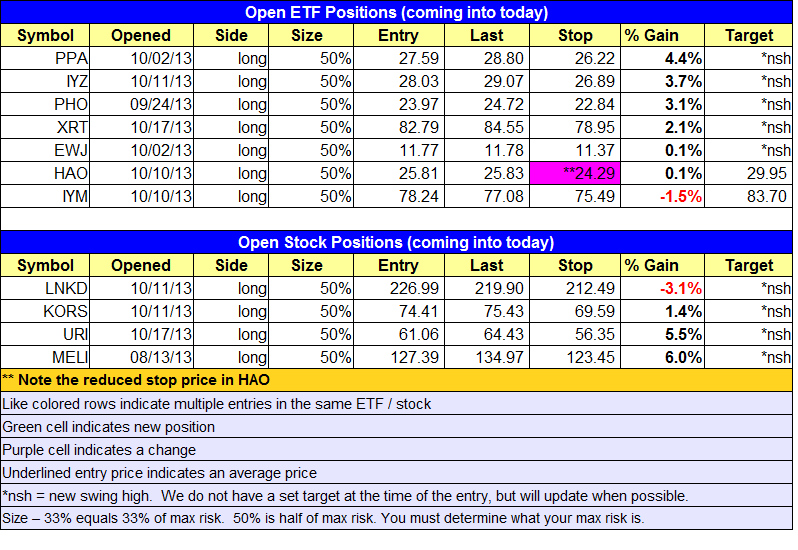Image resolution: width=798 pixels, height=550 pixels.
Task: Select the EWJ symbol cell
Action: 45,150
